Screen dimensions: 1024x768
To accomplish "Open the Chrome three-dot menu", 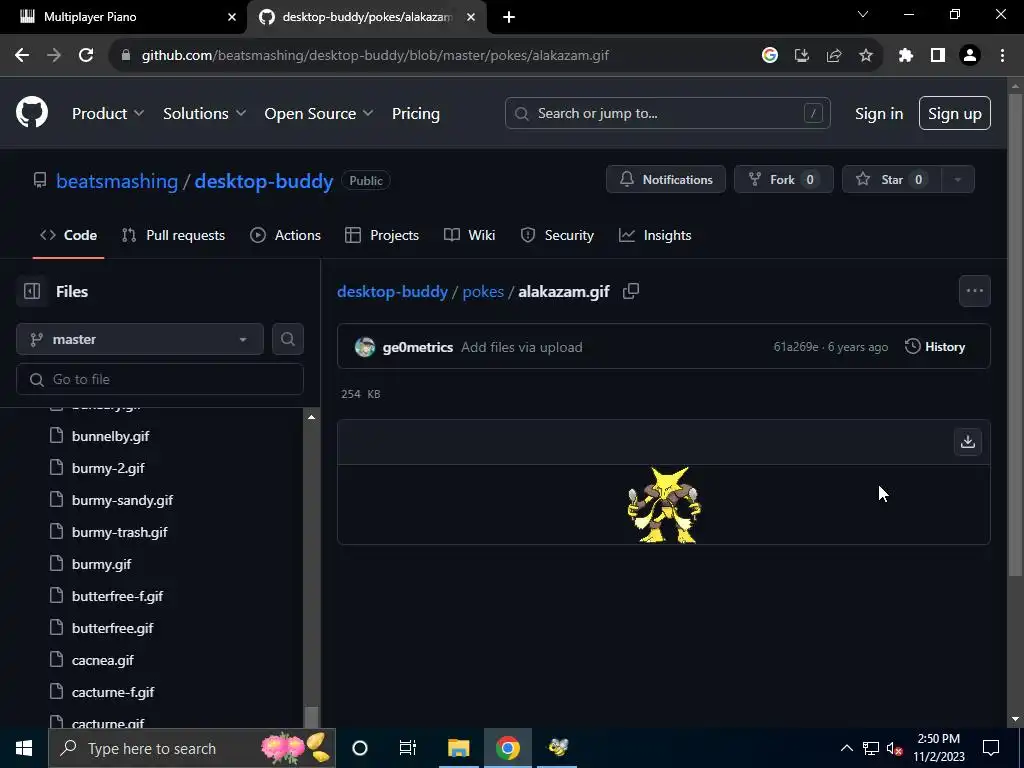I will pos(1002,56).
